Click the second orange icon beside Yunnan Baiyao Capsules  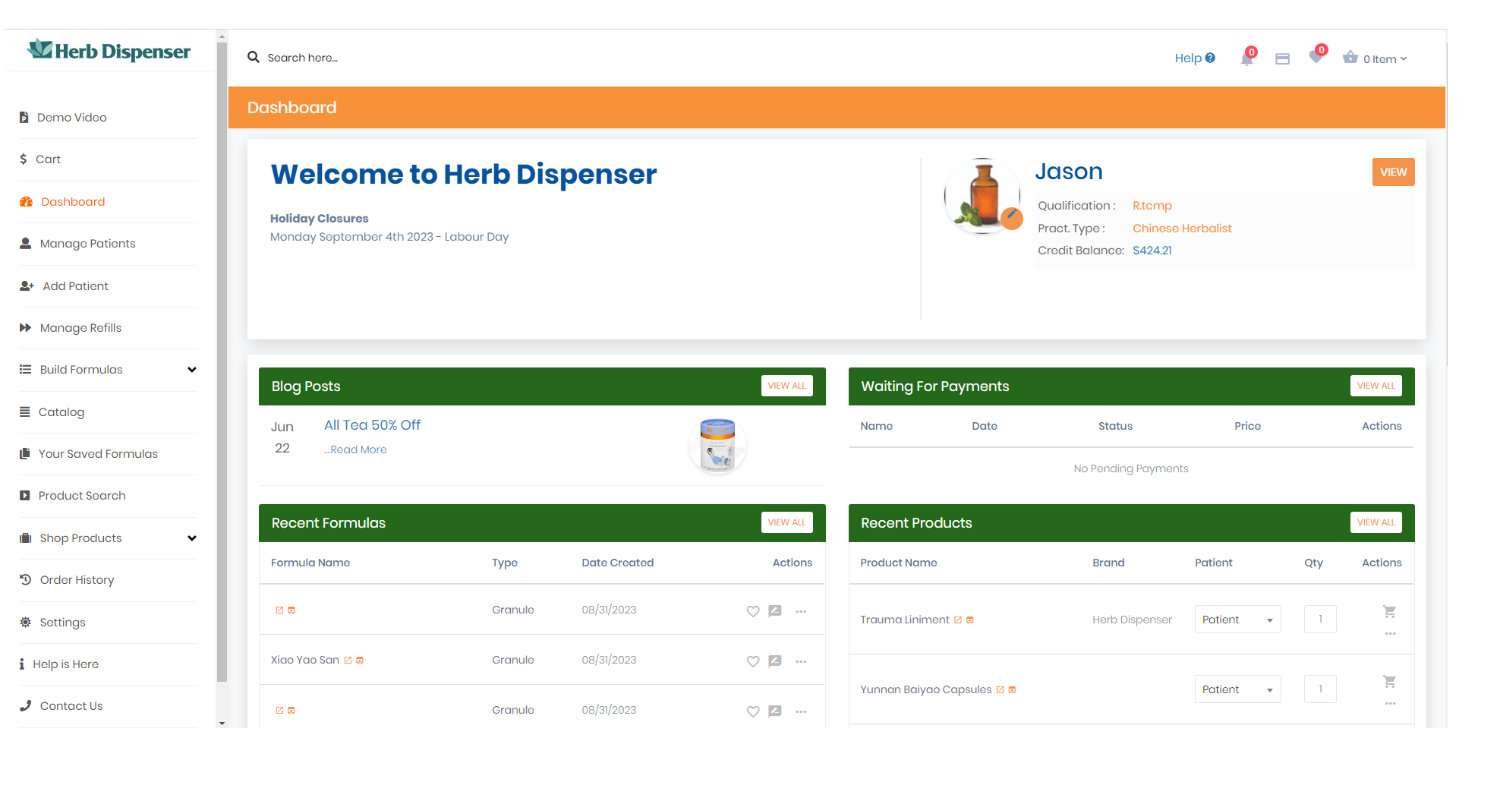click(x=1012, y=690)
